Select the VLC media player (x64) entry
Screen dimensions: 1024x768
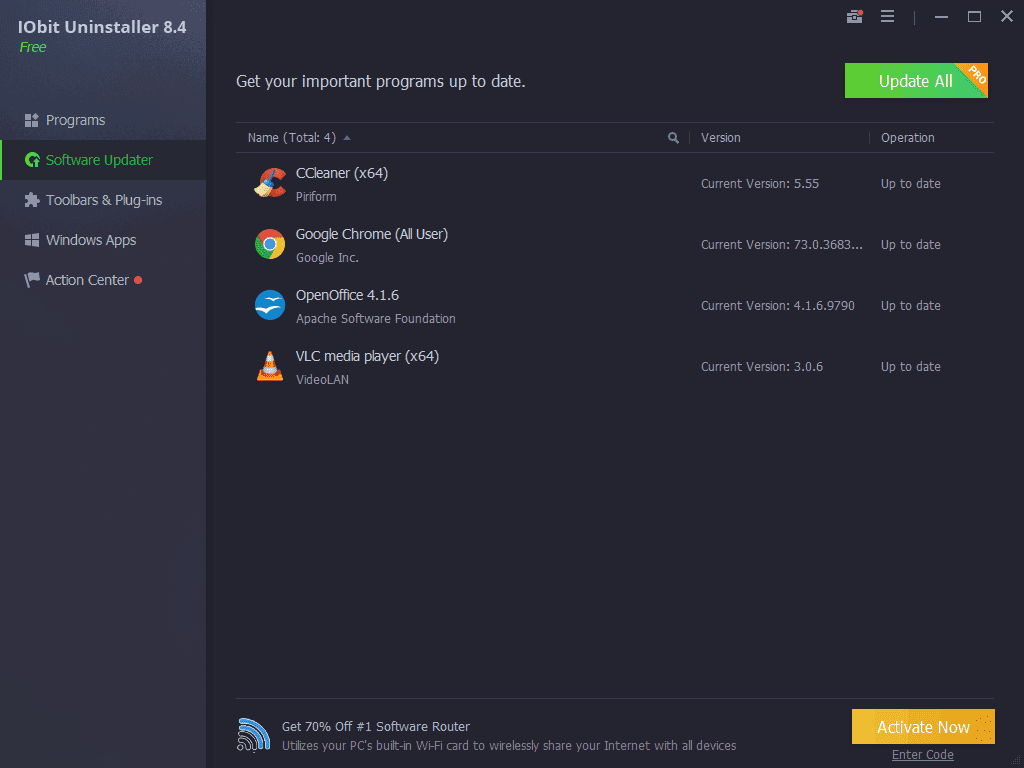pos(367,356)
